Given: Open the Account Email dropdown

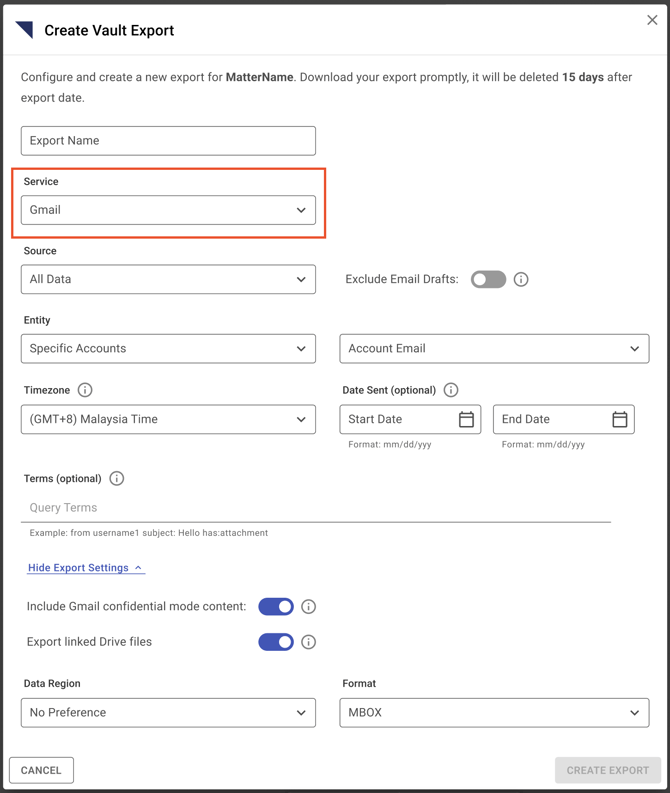Looking at the screenshot, I should coord(494,348).
